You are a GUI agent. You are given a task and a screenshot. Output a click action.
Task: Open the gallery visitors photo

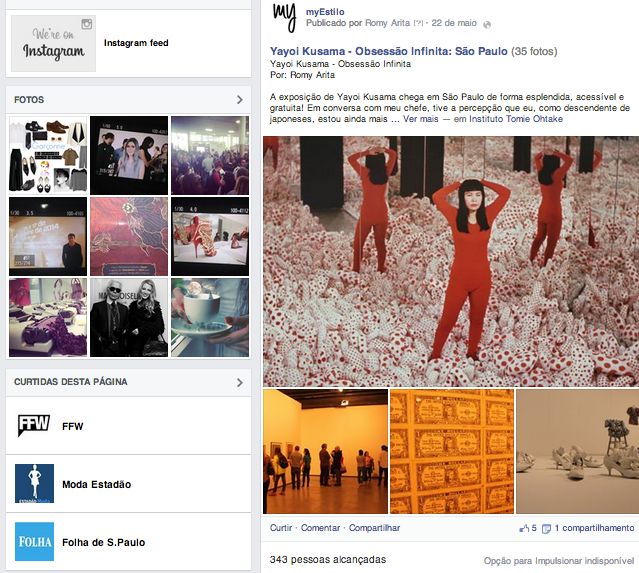coord(325,451)
